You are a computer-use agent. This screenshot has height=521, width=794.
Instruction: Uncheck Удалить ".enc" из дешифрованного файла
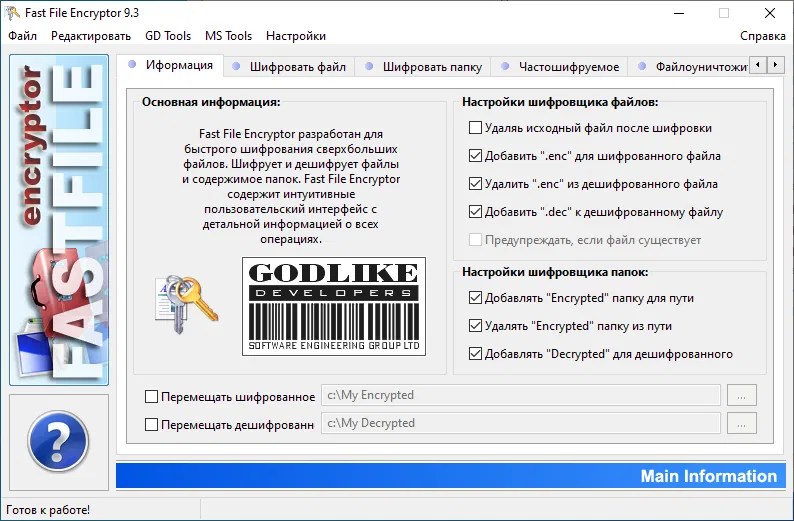[475, 183]
